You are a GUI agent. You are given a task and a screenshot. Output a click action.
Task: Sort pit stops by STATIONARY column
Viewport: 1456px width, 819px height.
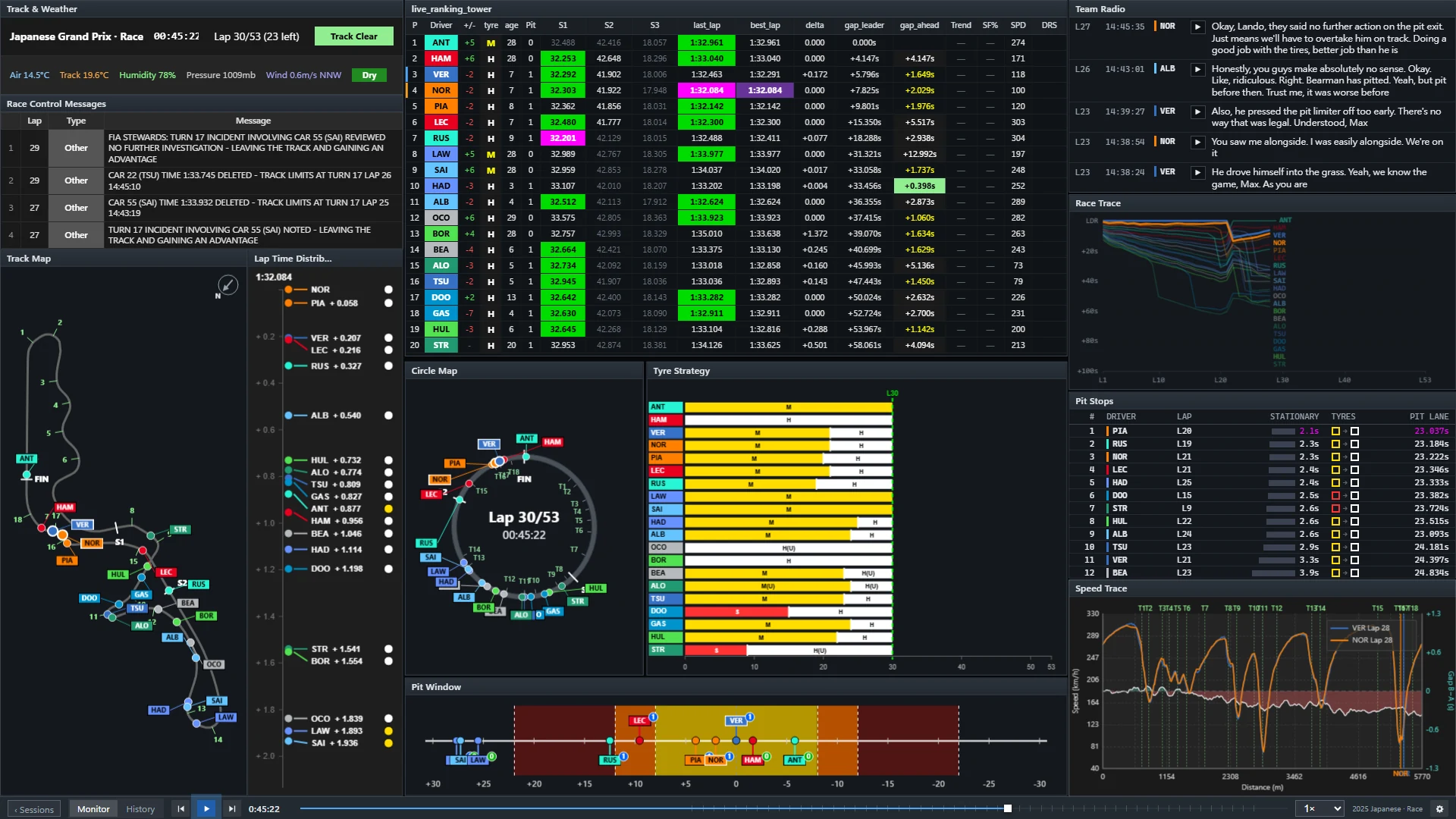pos(1294,416)
